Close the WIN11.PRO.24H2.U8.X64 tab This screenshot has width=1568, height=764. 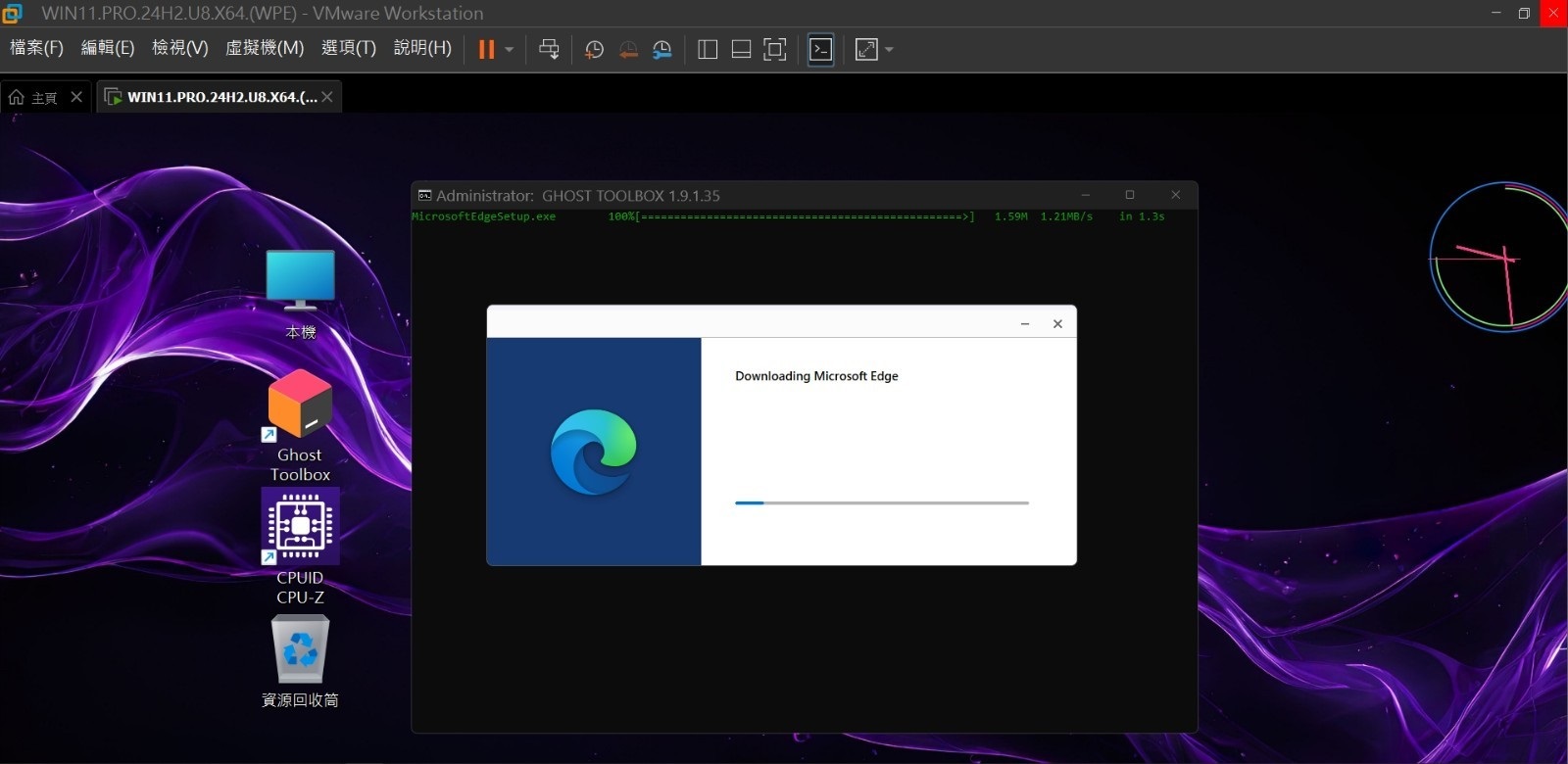point(327,97)
